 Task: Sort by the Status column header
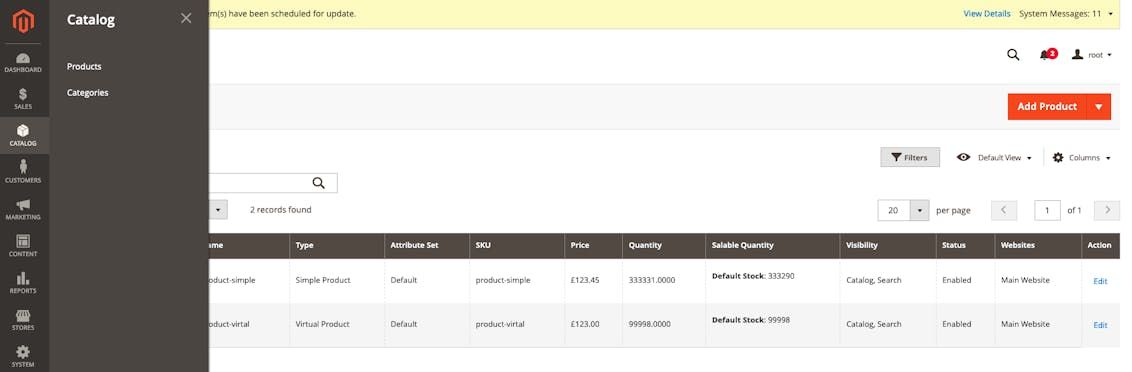(965, 246)
